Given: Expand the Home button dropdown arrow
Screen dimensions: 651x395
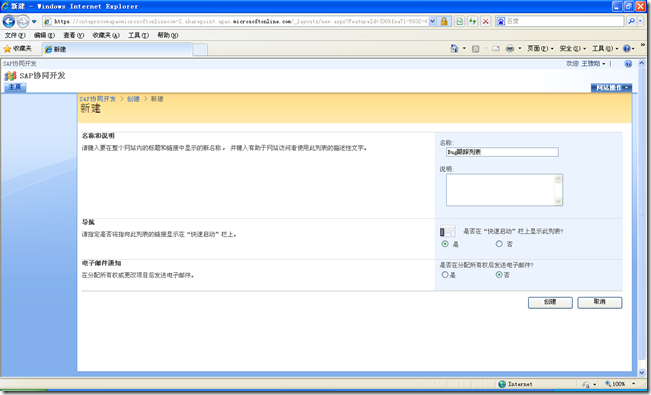Looking at the screenshot, I should pos(464,49).
